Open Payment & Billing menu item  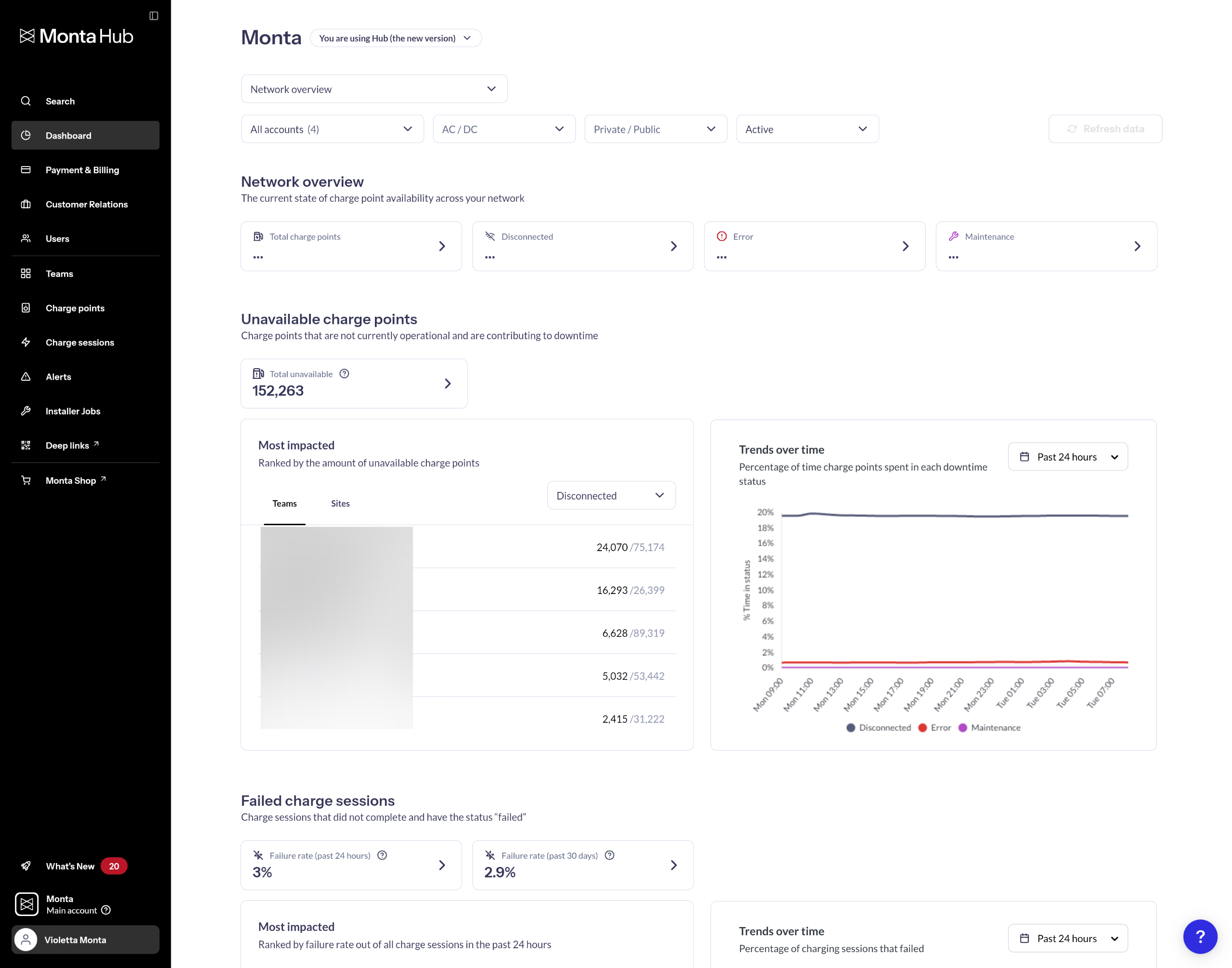[x=82, y=170]
